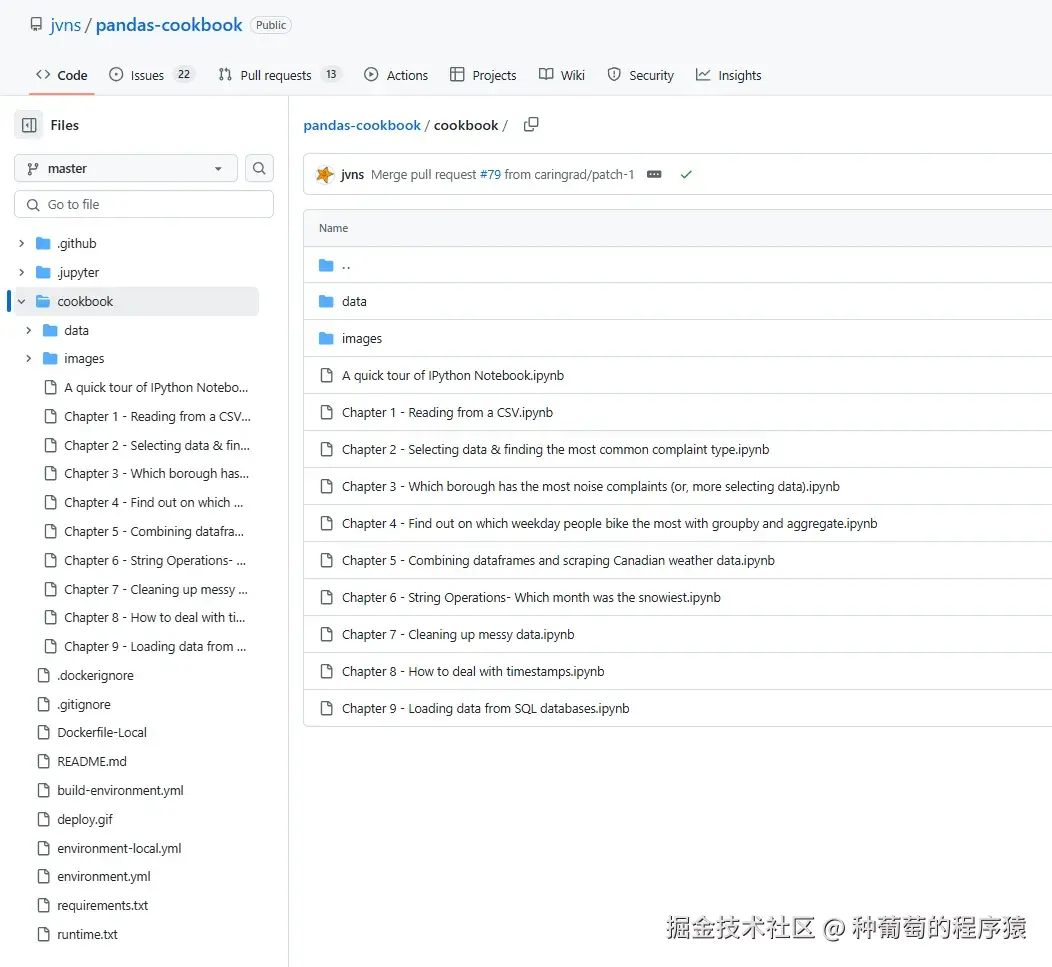Image resolution: width=1052 pixels, height=967 pixels.
Task: Open Chapter 5 - Combining dataframes notebook
Action: click(x=558, y=560)
